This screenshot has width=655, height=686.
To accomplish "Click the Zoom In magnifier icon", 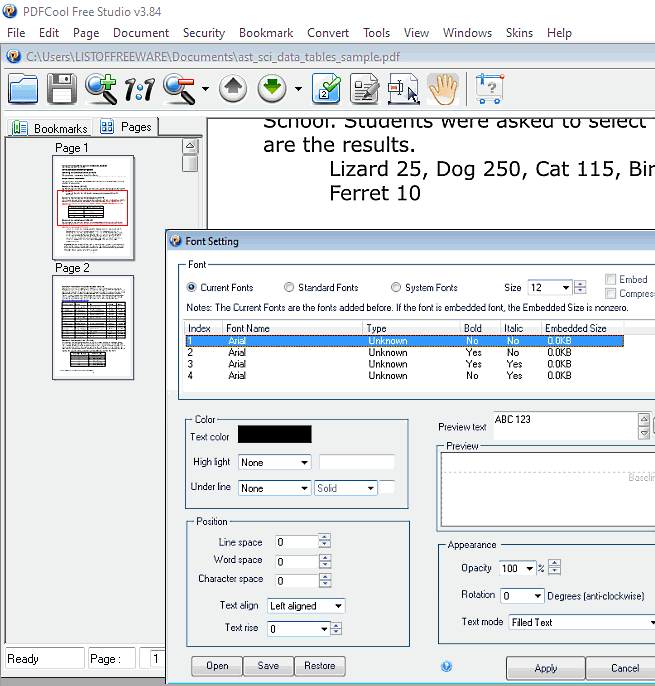I will 101,89.
